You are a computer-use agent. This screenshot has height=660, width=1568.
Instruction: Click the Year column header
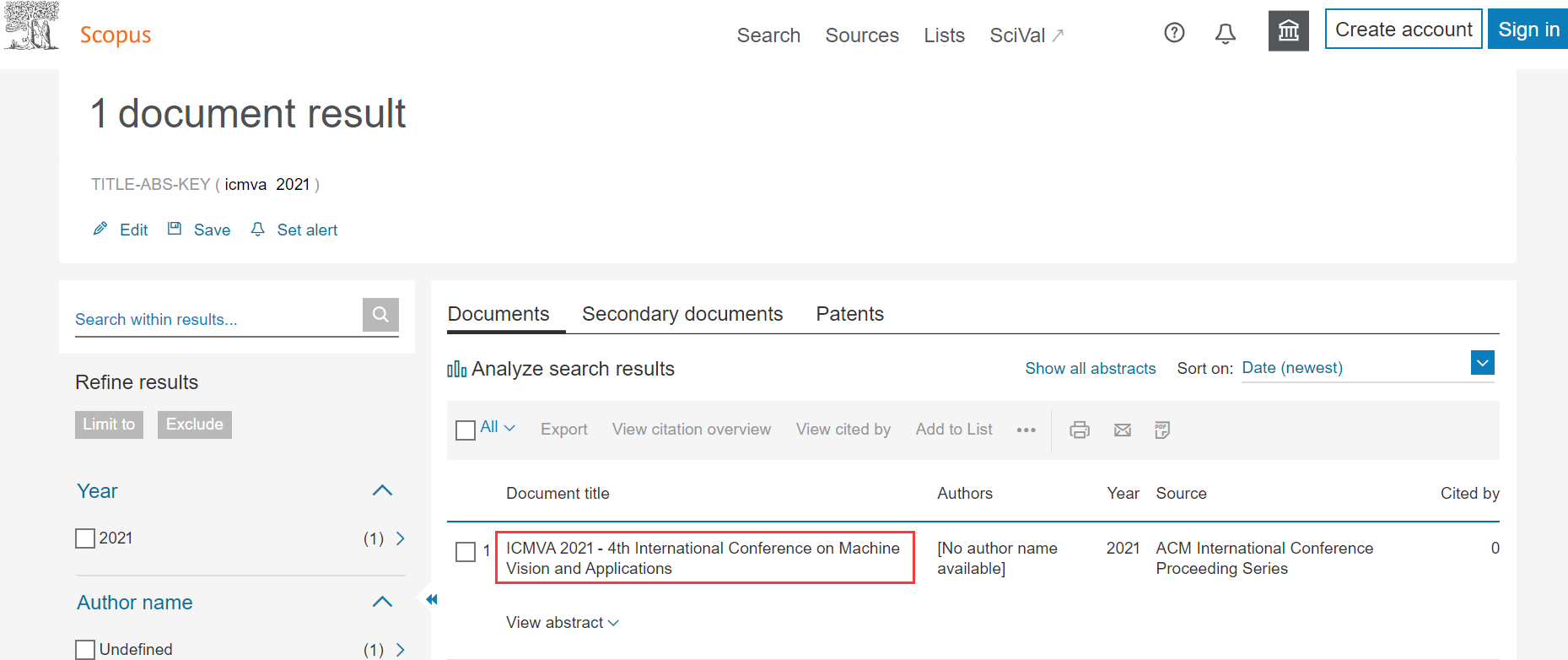coord(1123,494)
